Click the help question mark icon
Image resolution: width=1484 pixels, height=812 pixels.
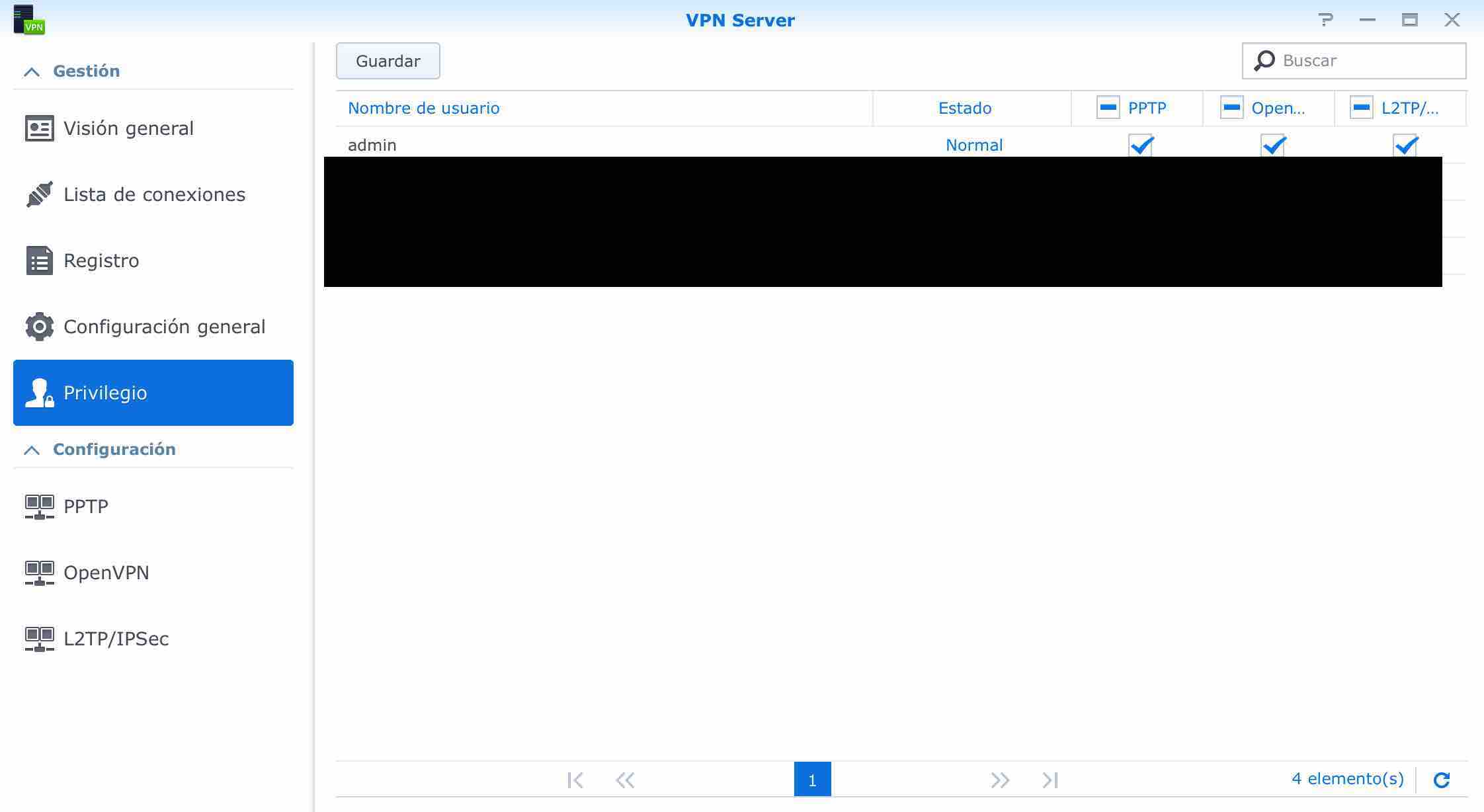tap(1325, 20)
